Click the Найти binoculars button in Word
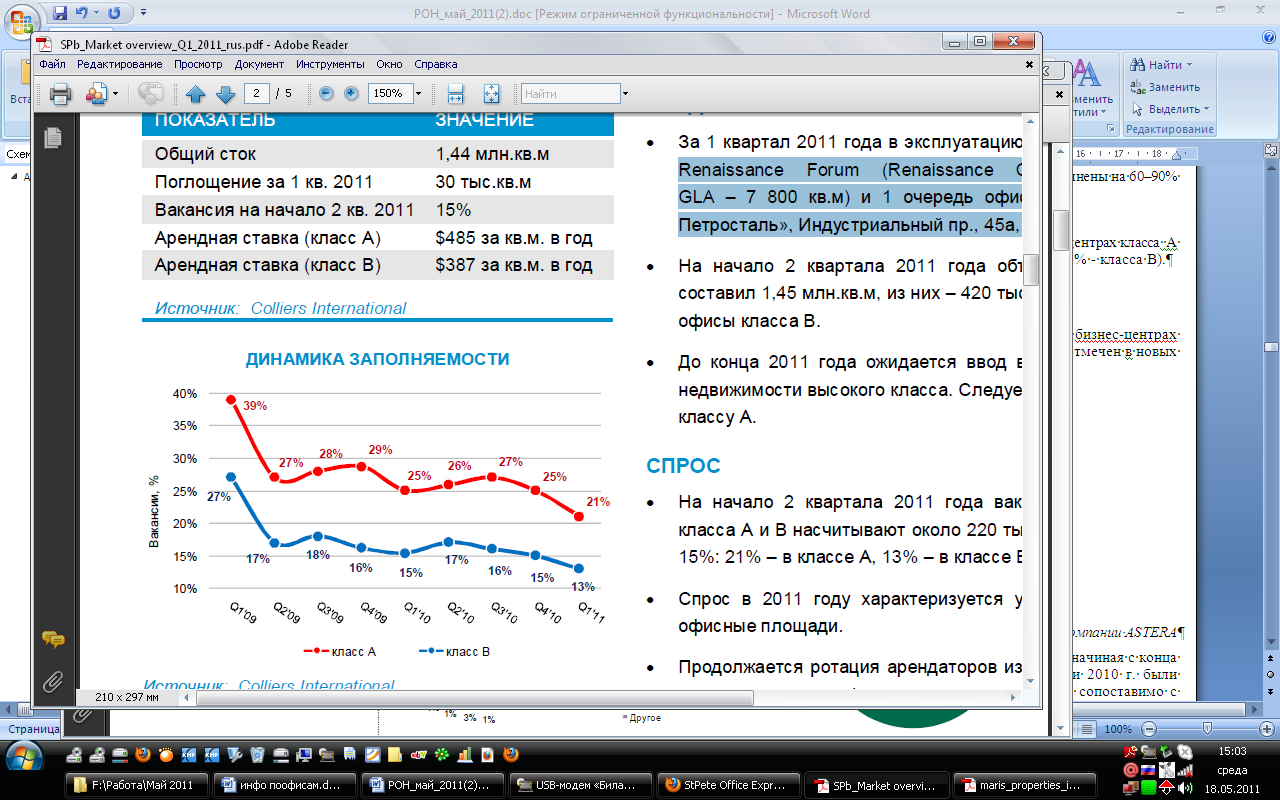This screenshot has width=1280, height=800. pyautogui.click(x=1155, y=65)
